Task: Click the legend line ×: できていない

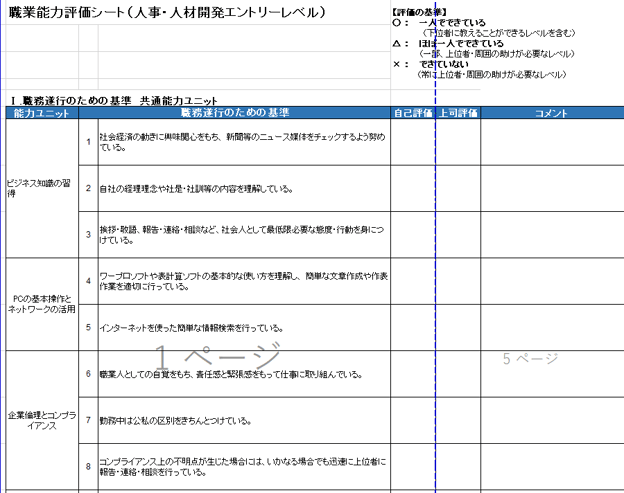Action: click(x=431, y=64)
